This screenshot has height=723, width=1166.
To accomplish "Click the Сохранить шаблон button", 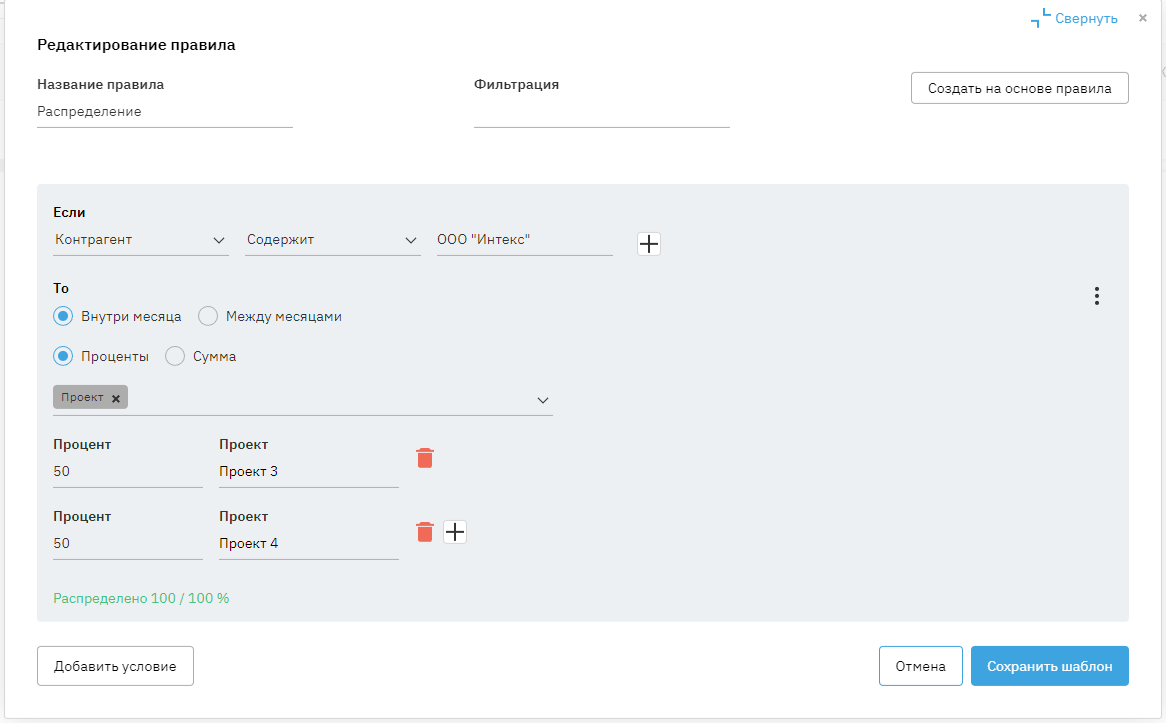I will coord(1049,666).
